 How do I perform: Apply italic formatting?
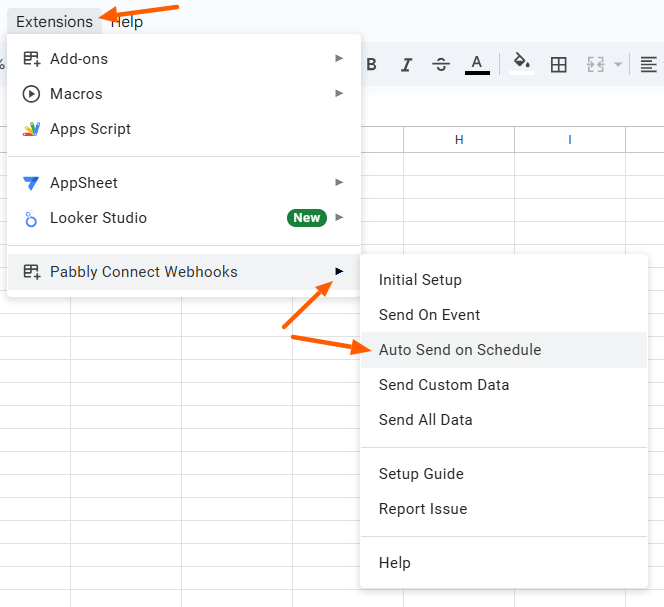tap(407, 64)
